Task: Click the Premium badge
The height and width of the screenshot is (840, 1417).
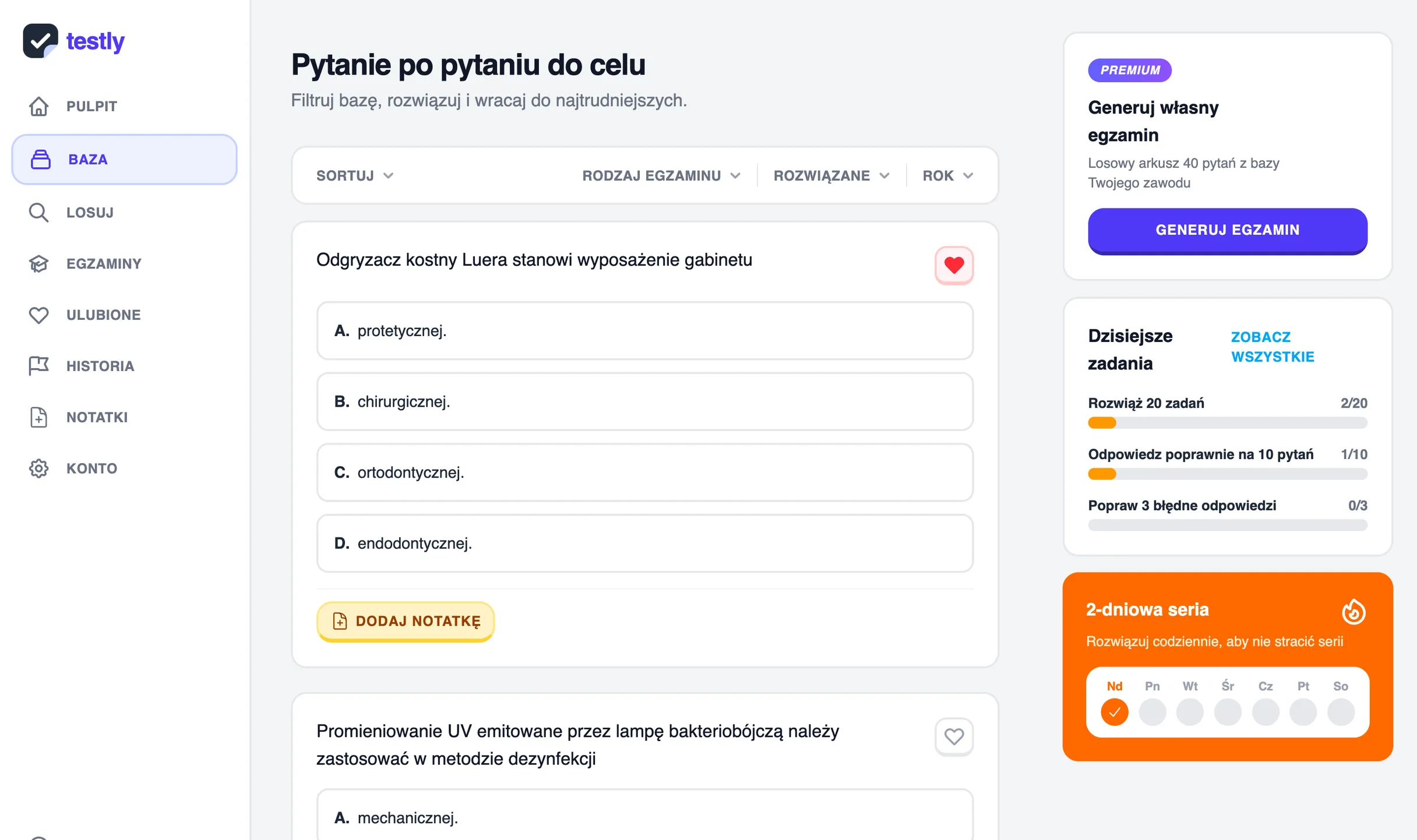Action: click(1130, 70)
